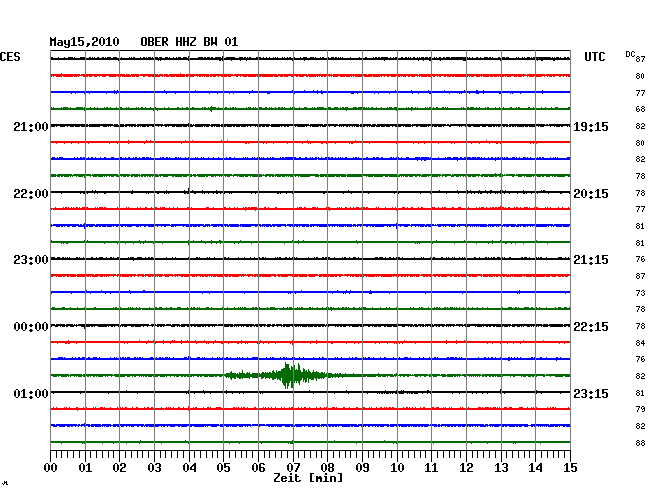Click minute tick label 03 on Zeit axis
This screenshot has width=650, height=494.
[154, 467]
